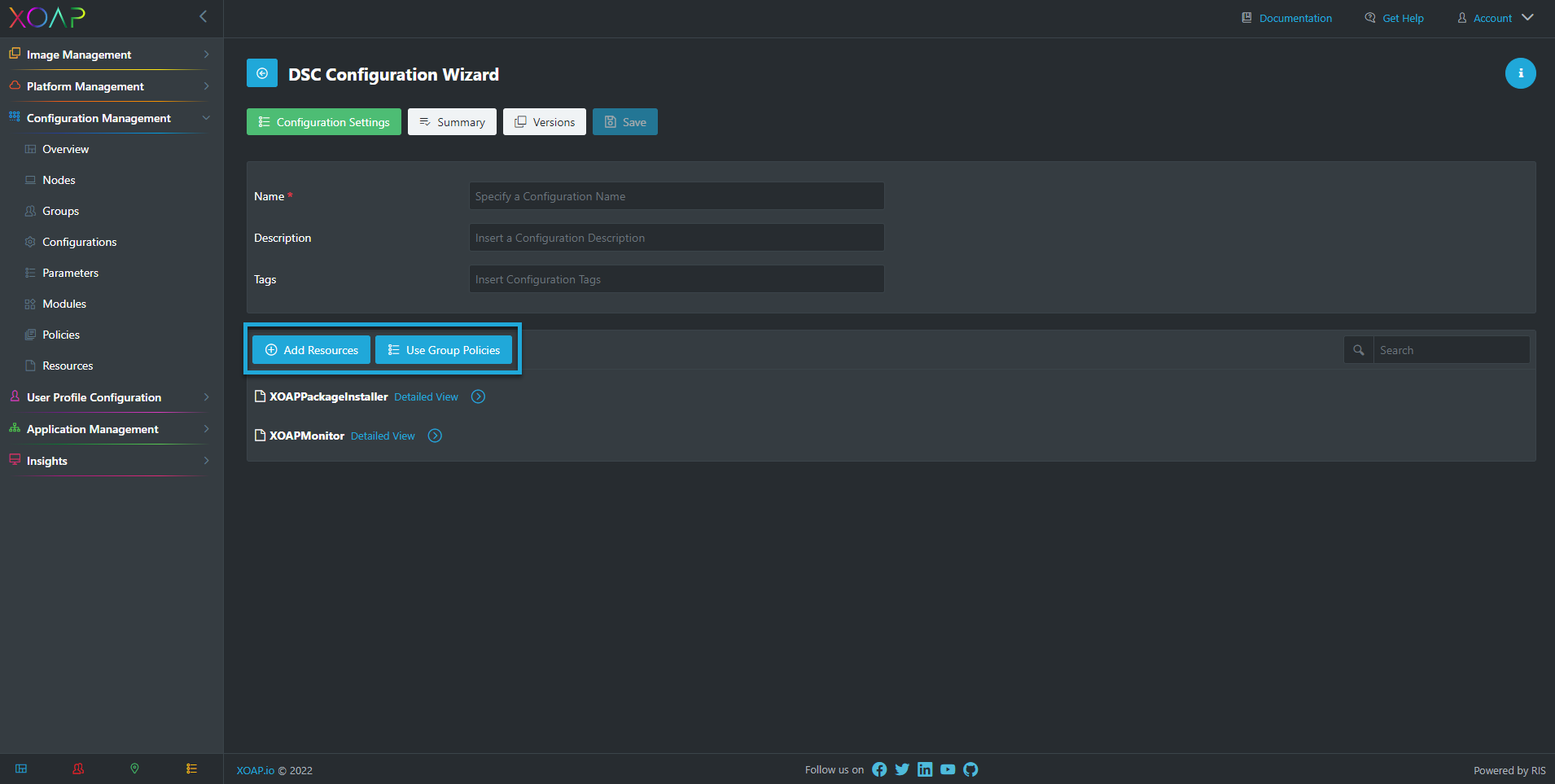Click the Image Management icon
The height and width of the screenshot is (784, 1555).
15,54
